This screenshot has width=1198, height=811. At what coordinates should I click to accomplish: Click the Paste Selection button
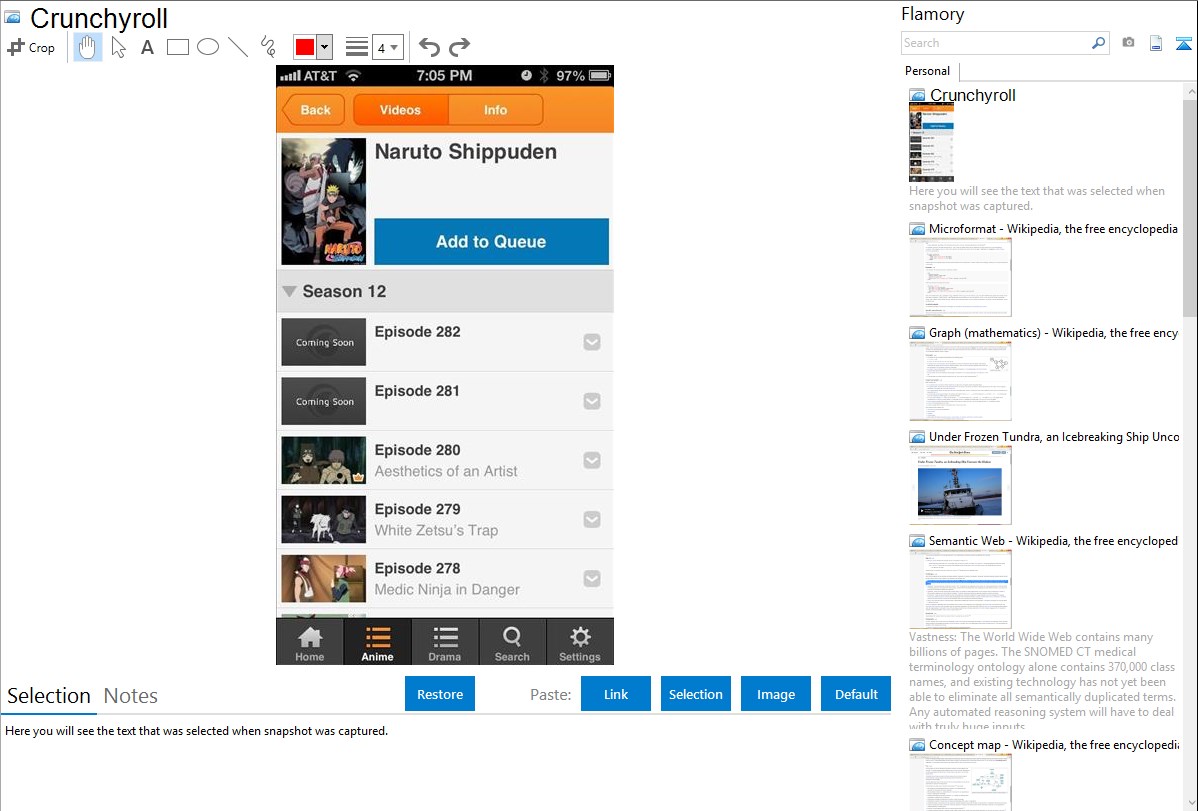(x=696, y=694)
